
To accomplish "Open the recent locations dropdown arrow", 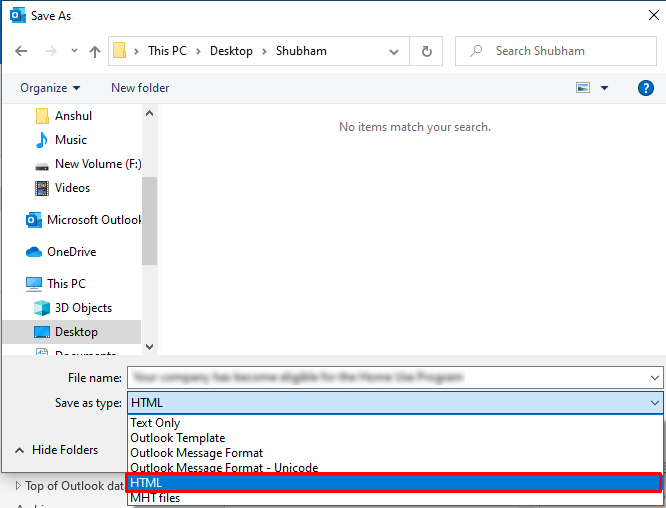I will coord(74,51).
